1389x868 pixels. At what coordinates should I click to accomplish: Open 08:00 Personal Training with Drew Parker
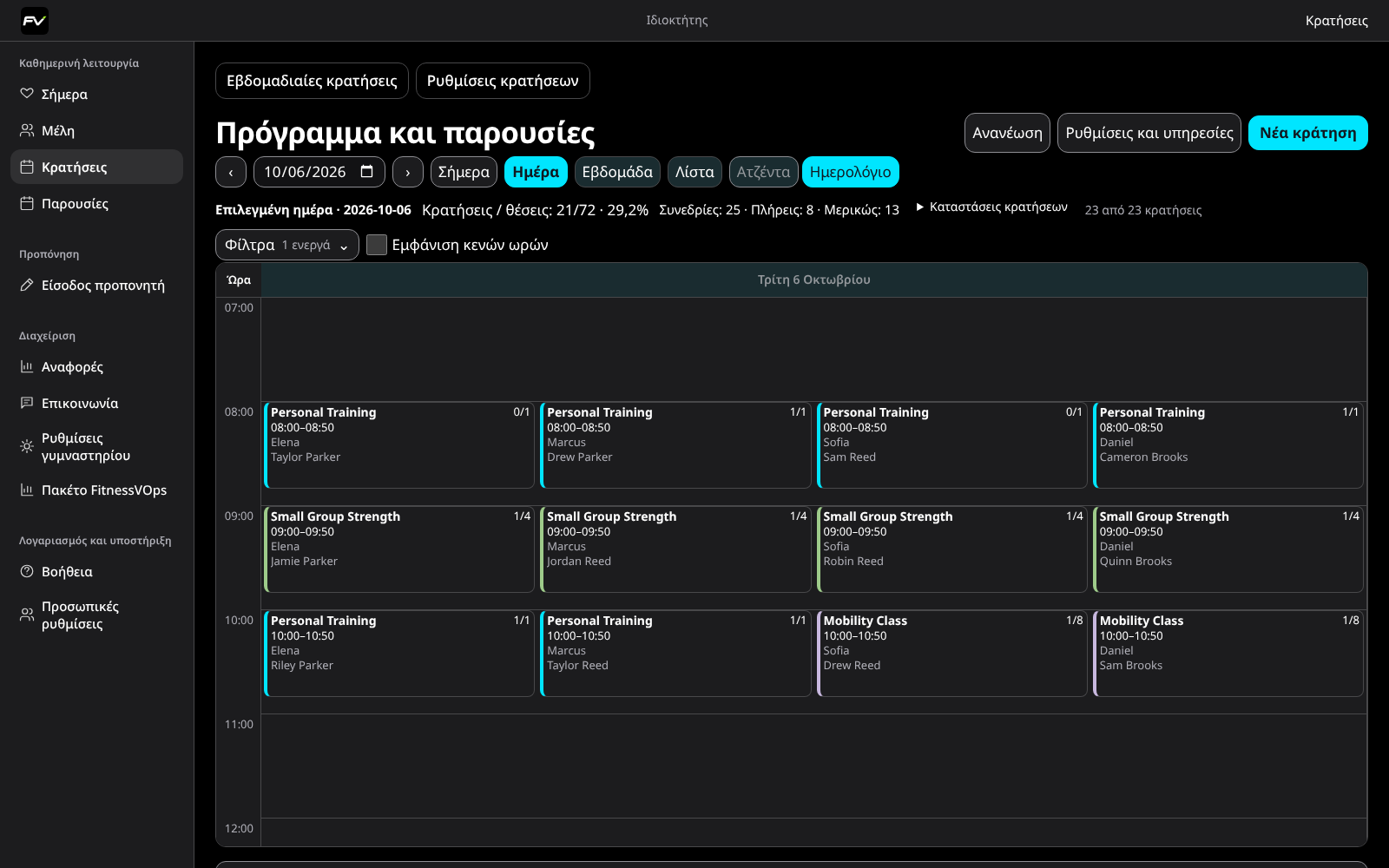coord(675,445)
